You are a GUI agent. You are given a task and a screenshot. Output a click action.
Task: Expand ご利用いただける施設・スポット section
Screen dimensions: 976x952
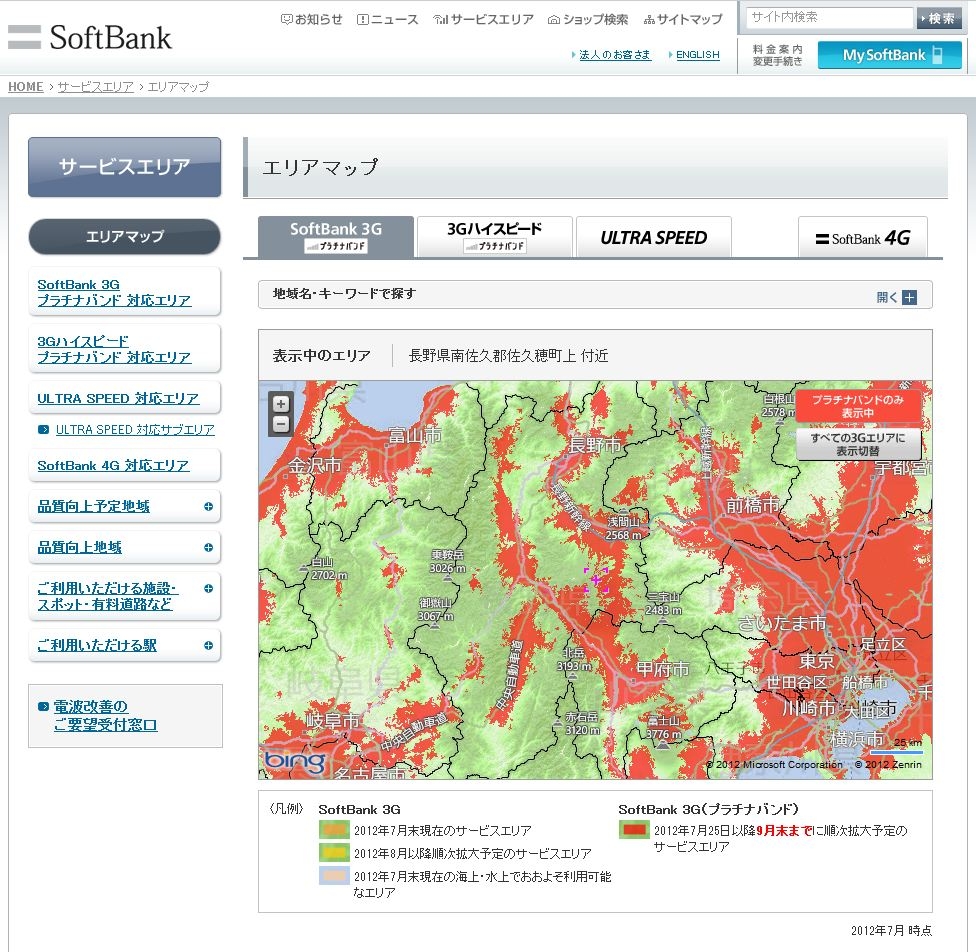[x=209, y=588]
